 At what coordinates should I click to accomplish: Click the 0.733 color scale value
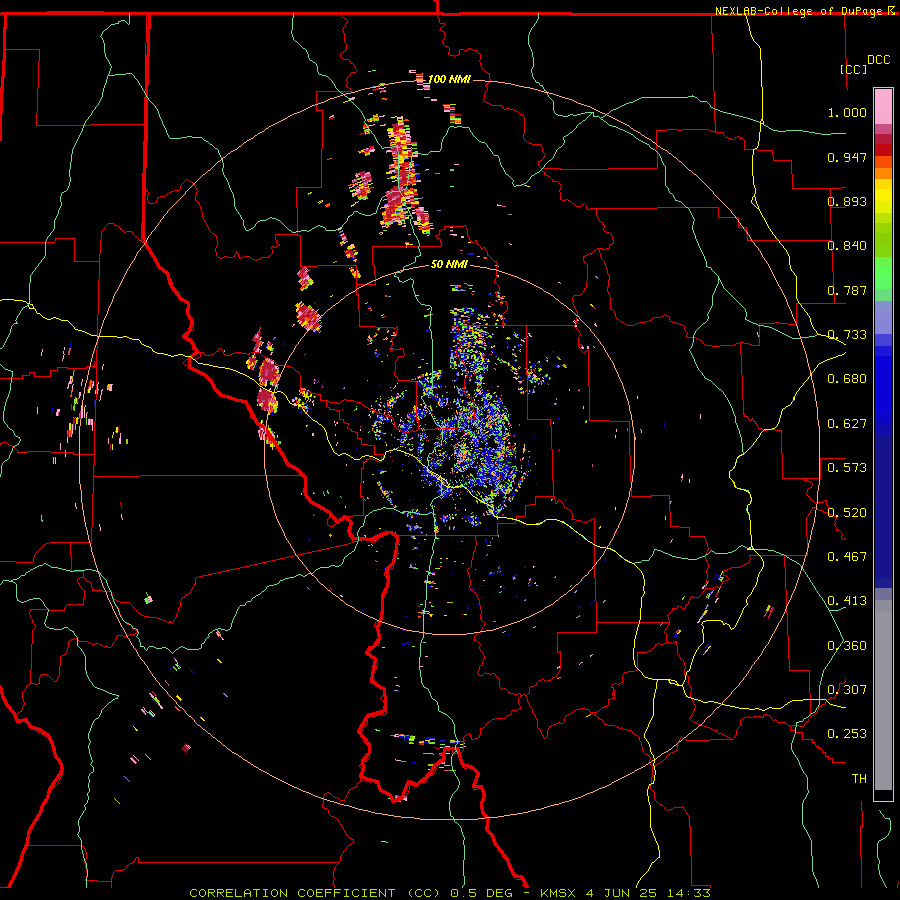tap(847, 335)
